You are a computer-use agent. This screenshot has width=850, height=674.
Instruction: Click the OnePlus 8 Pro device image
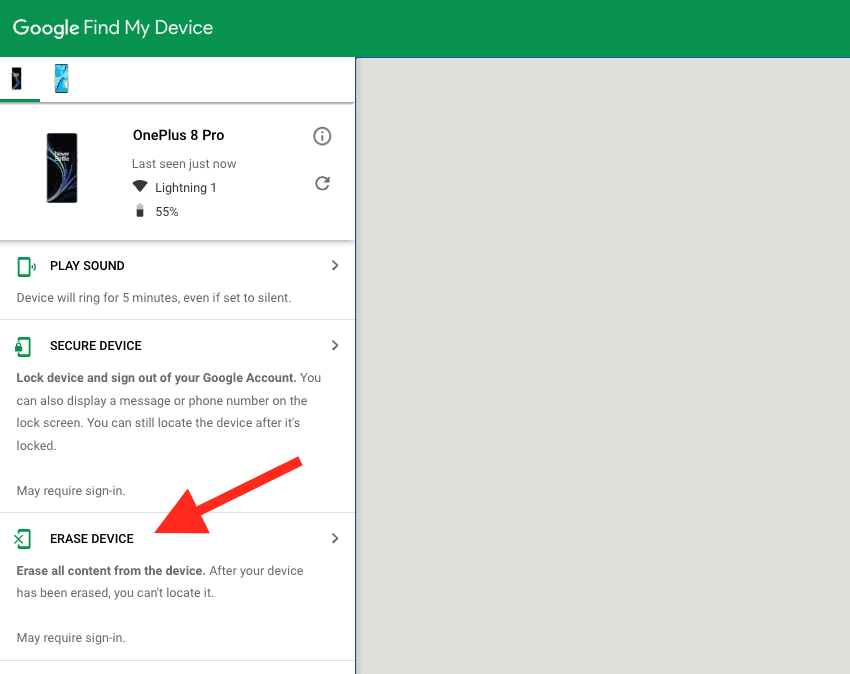pyautogui.click(x=62, y=168)
